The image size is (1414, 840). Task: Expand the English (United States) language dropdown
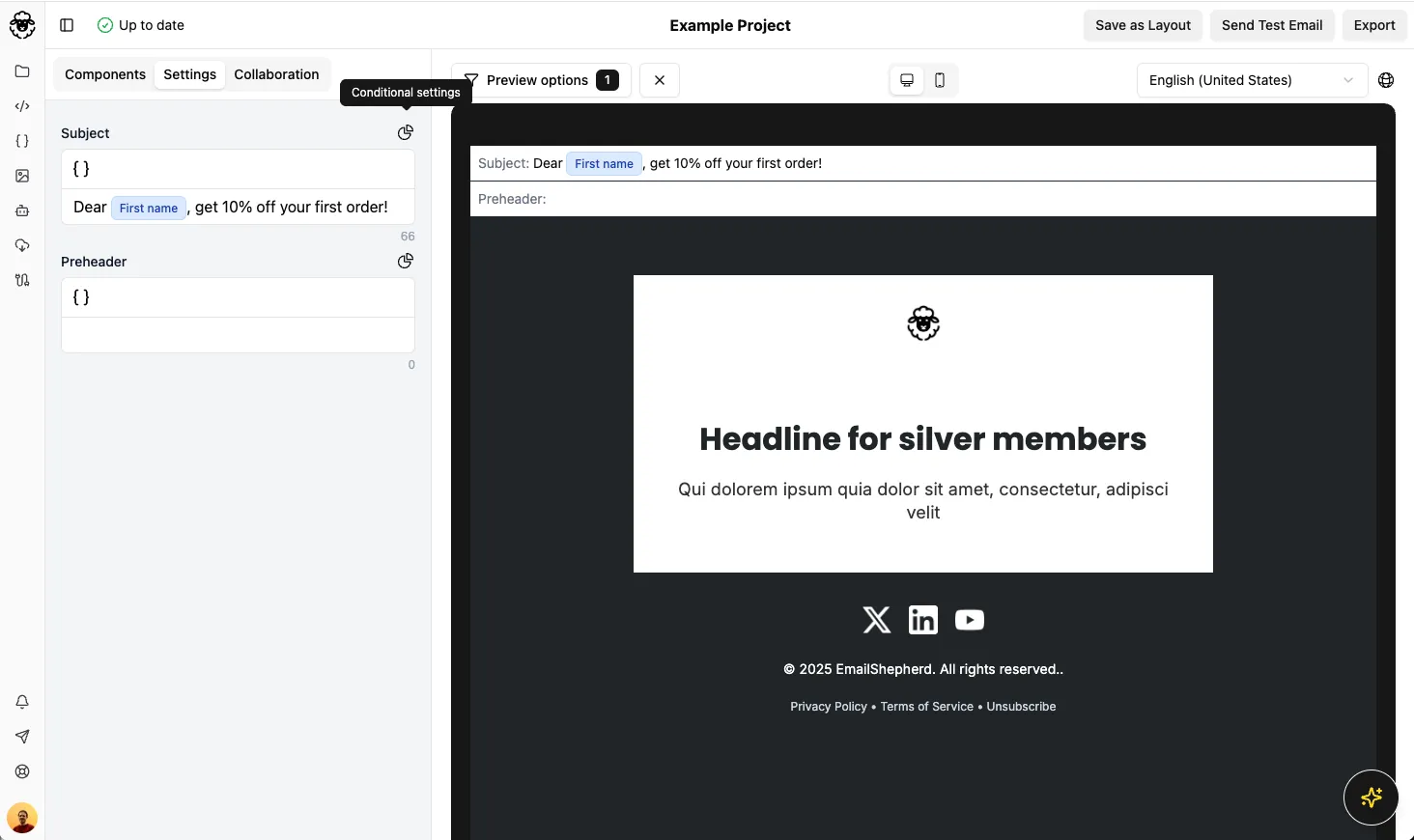point(1252,80)
